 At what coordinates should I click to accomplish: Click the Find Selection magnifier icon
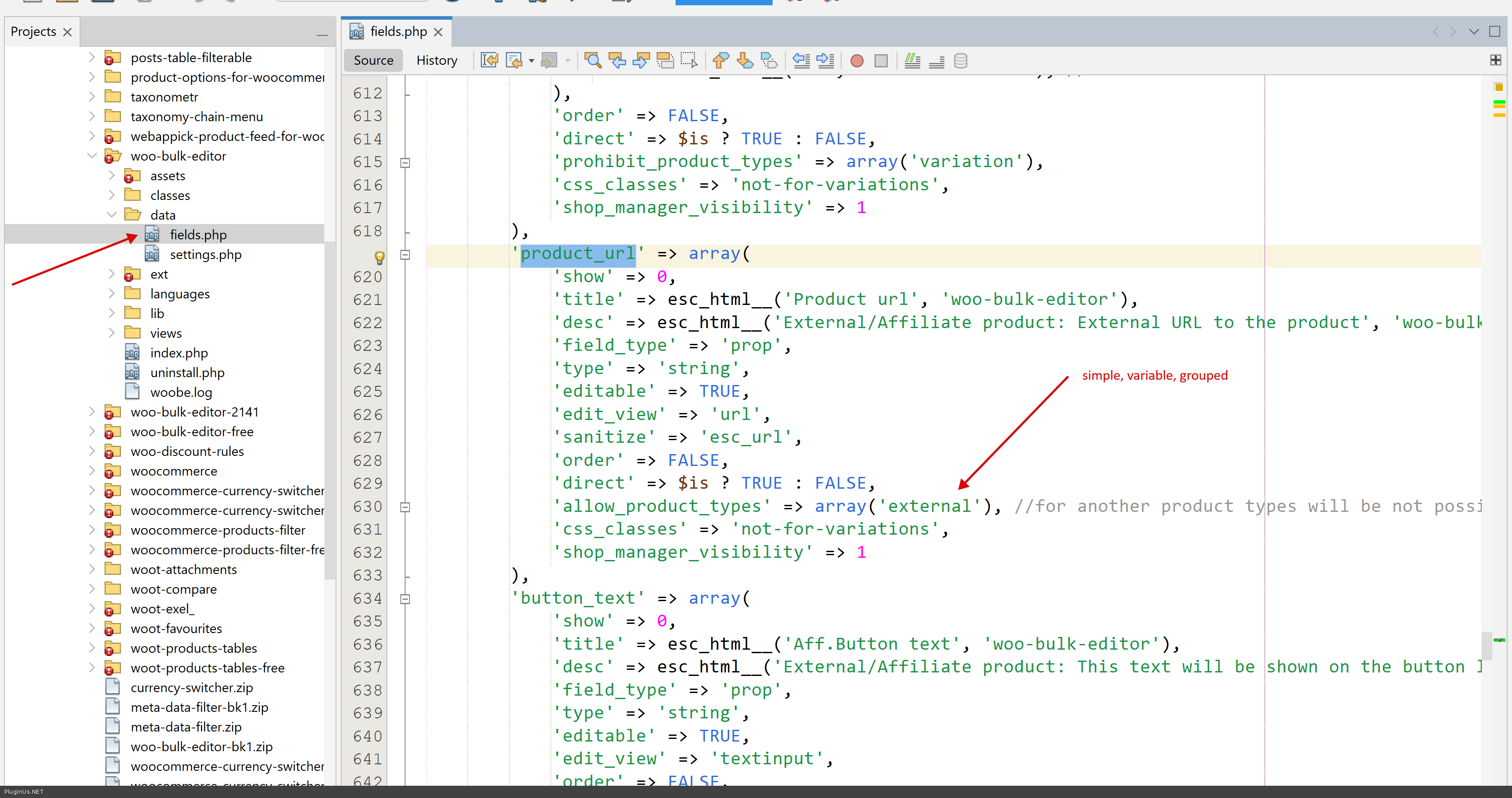pos(593,60)
